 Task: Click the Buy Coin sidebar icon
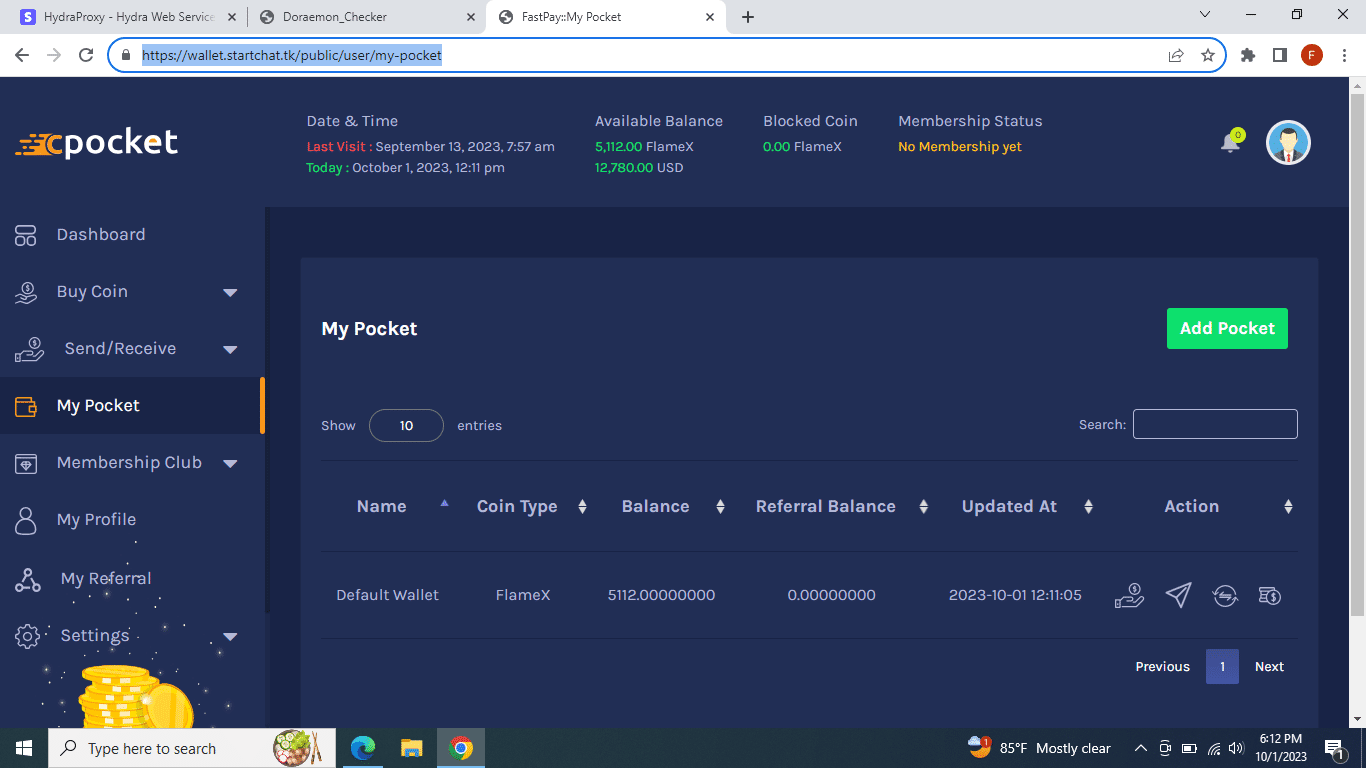click(26, 292)
